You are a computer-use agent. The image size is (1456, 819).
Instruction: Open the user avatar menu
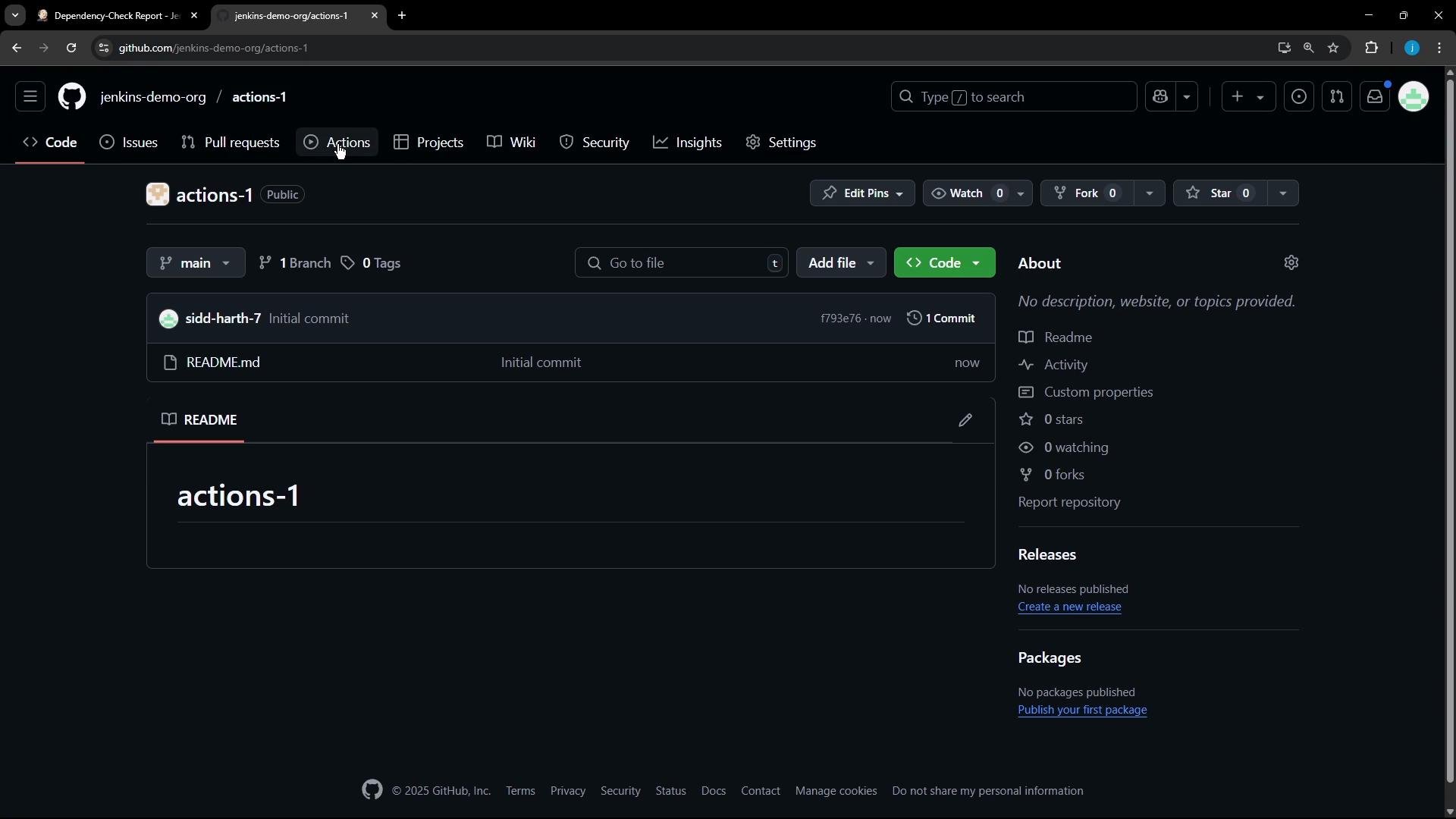[x=1414, y=97]
